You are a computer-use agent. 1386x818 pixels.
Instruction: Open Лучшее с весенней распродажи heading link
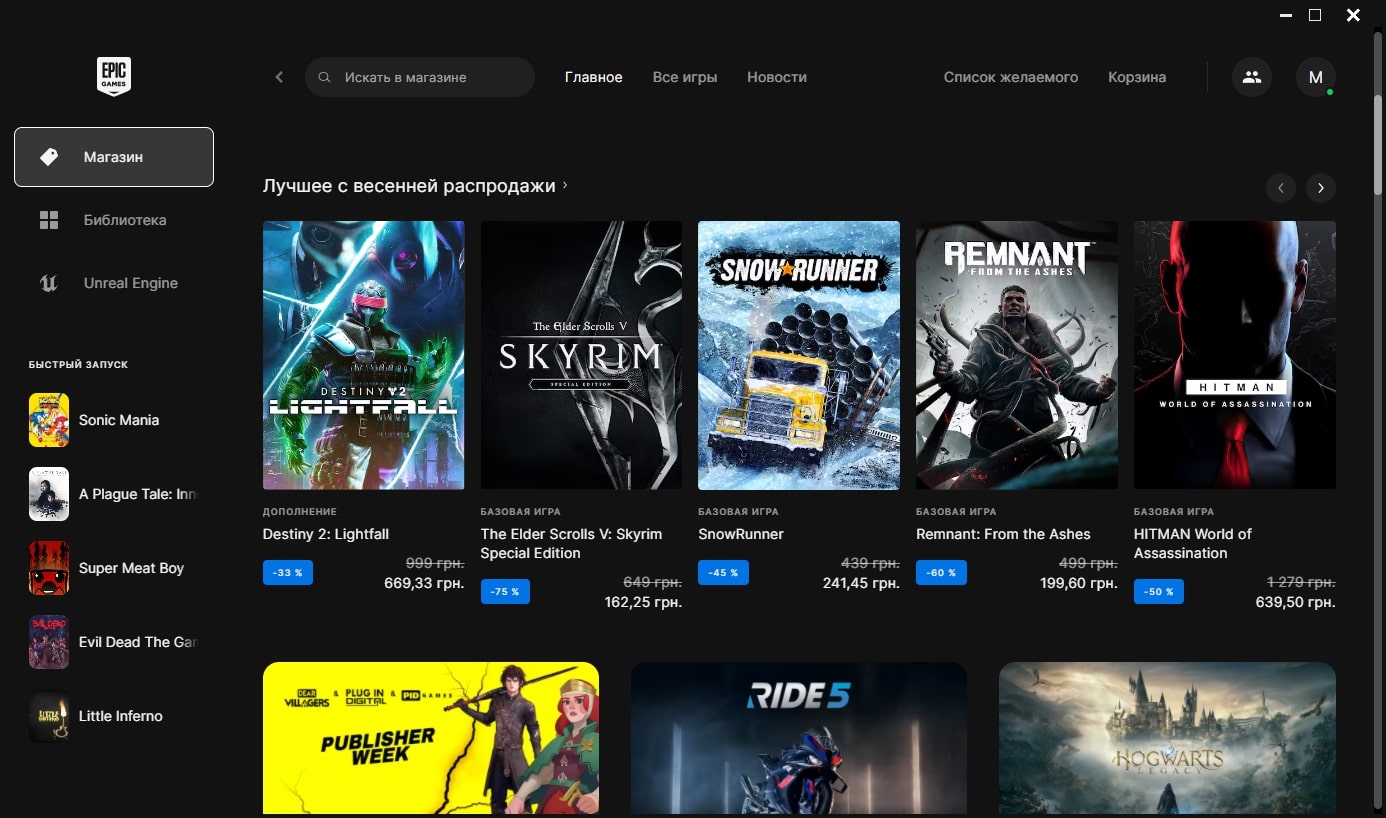(415, 186)
